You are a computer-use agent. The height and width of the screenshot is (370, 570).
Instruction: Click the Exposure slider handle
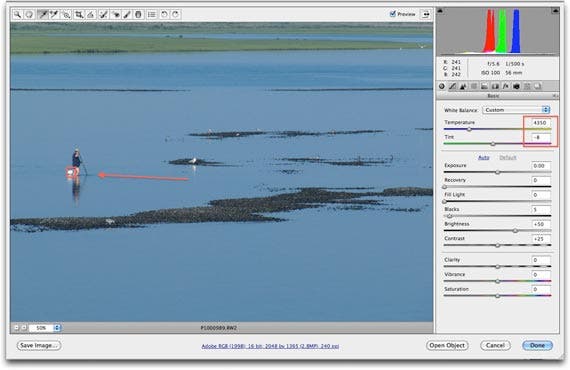[x=497, y=172]
